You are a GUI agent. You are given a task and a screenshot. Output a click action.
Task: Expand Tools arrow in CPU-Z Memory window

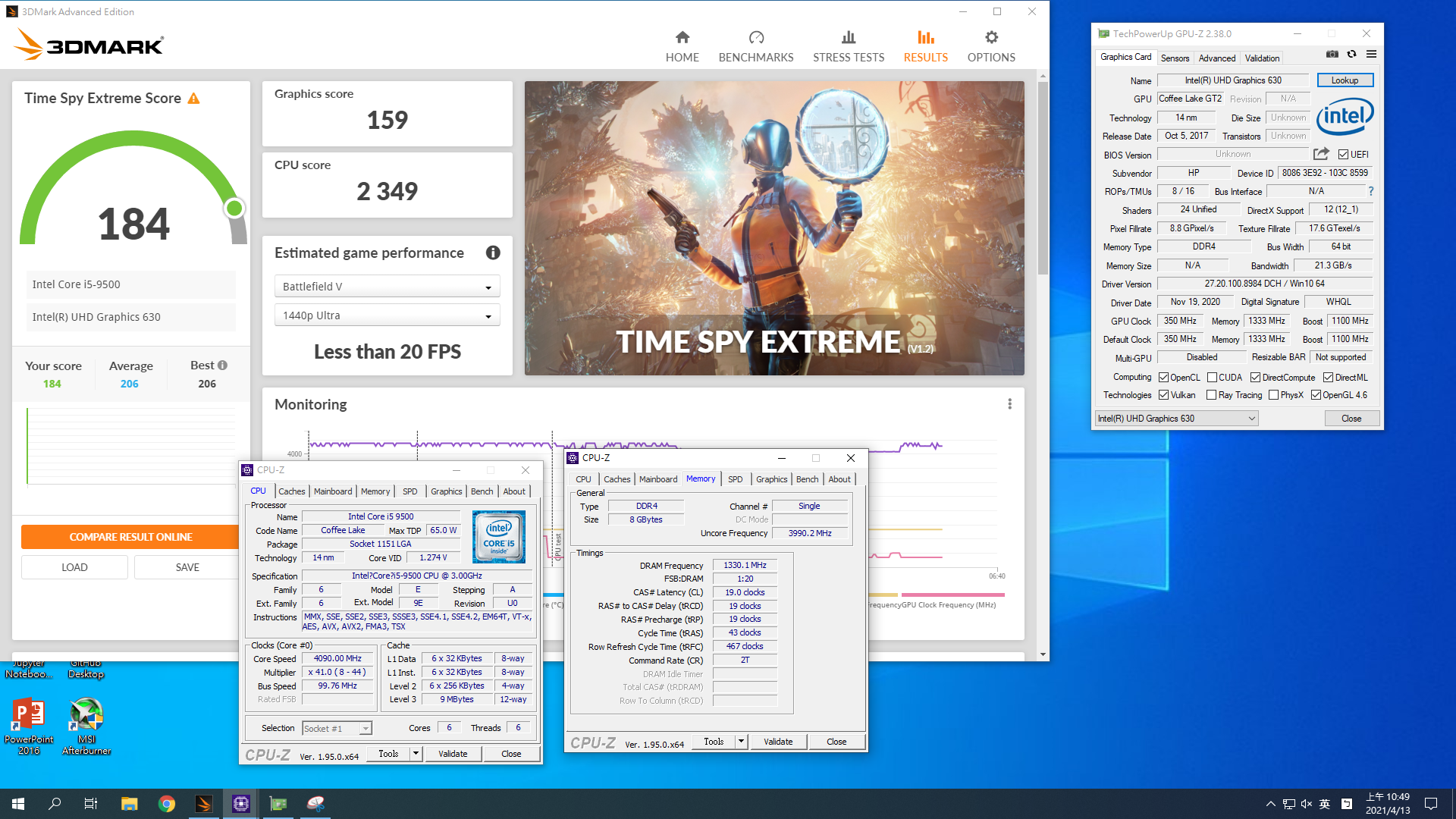741,741
